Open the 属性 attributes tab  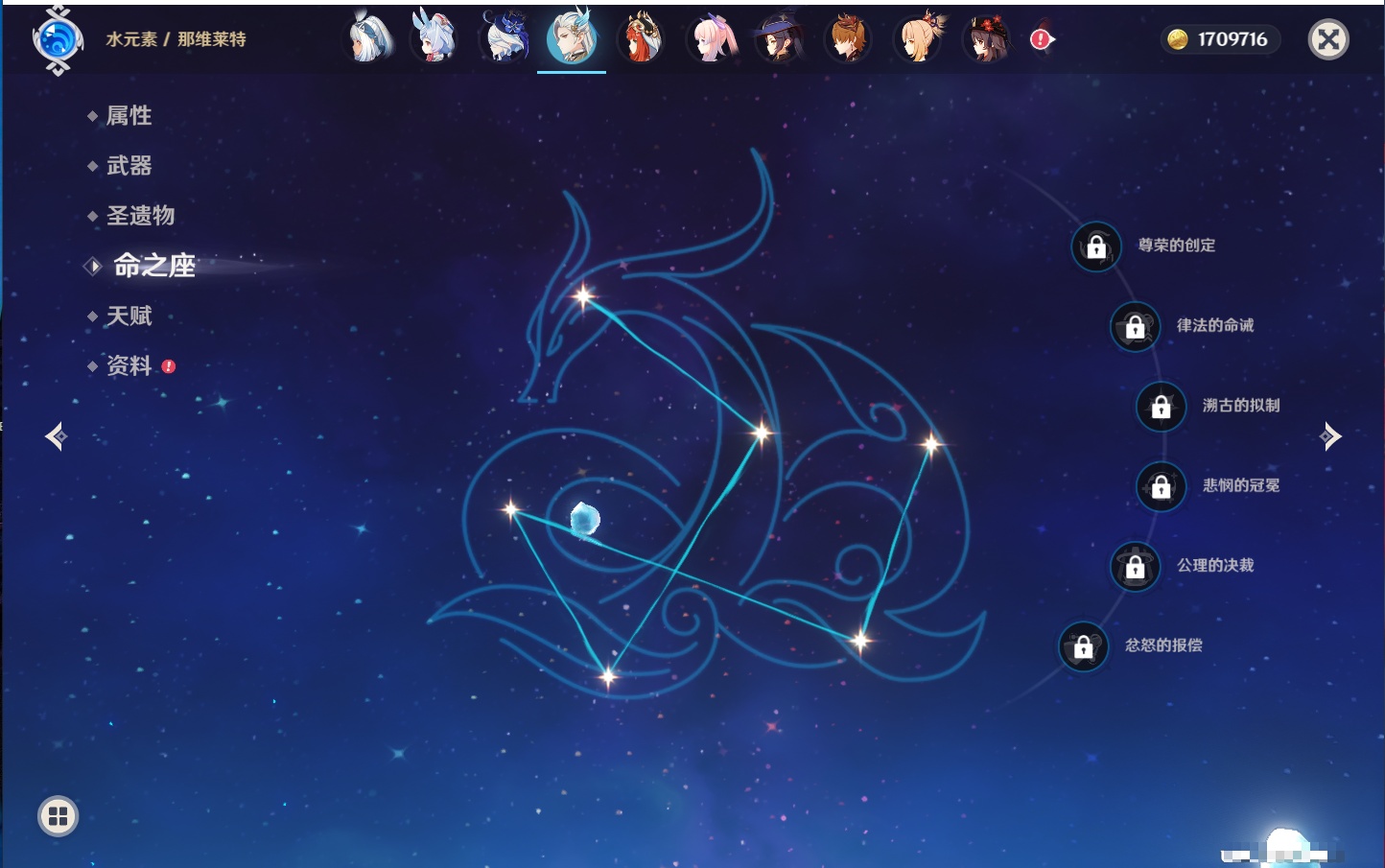tap(129, 116)
